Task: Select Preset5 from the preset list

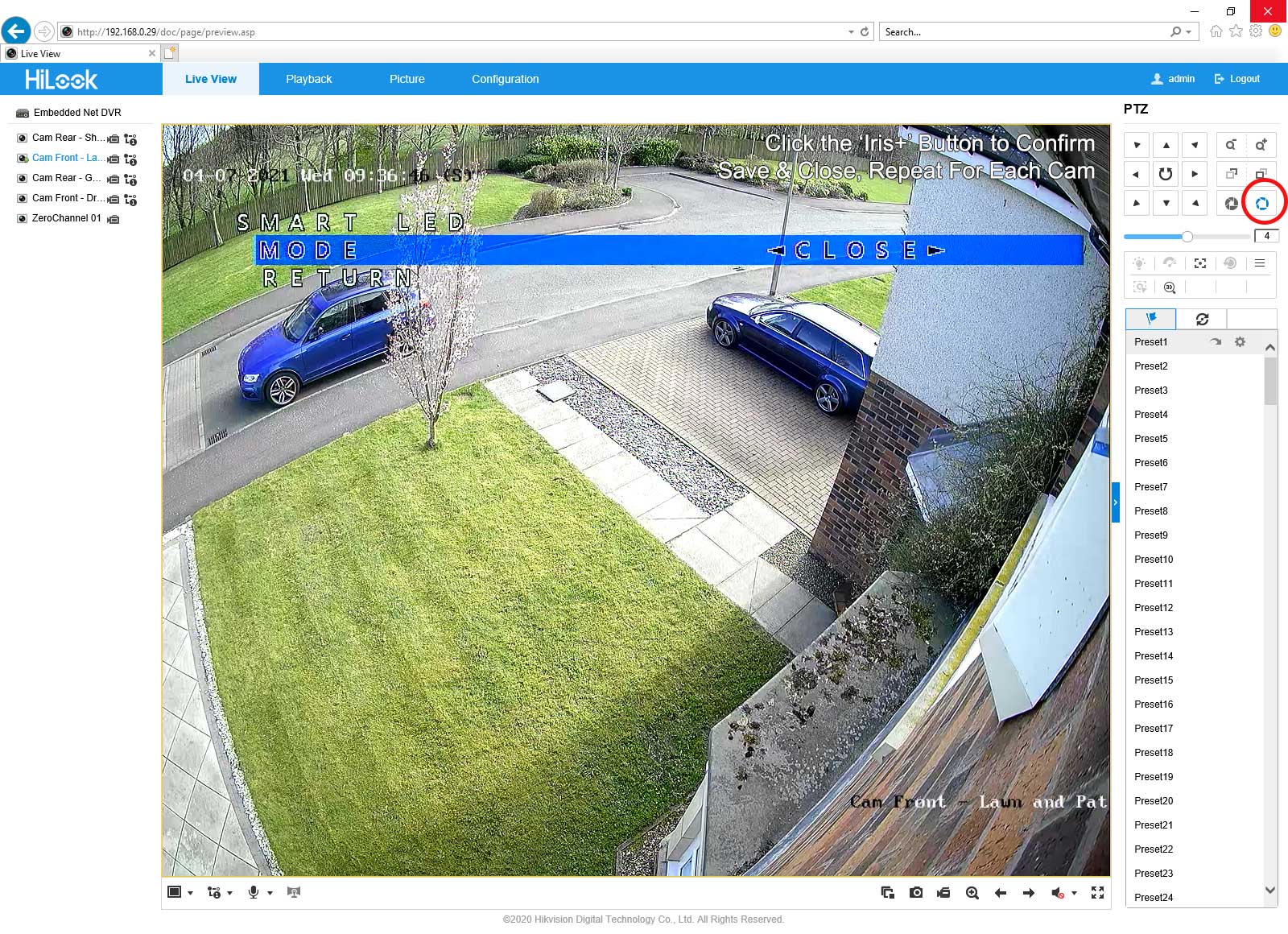Action: (x=1150, y=439)
